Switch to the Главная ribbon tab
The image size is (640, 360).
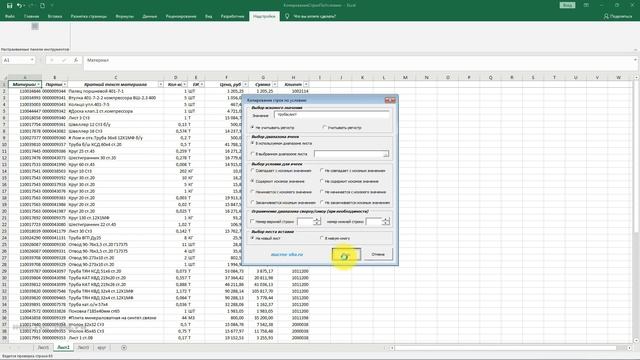(31, 16)
